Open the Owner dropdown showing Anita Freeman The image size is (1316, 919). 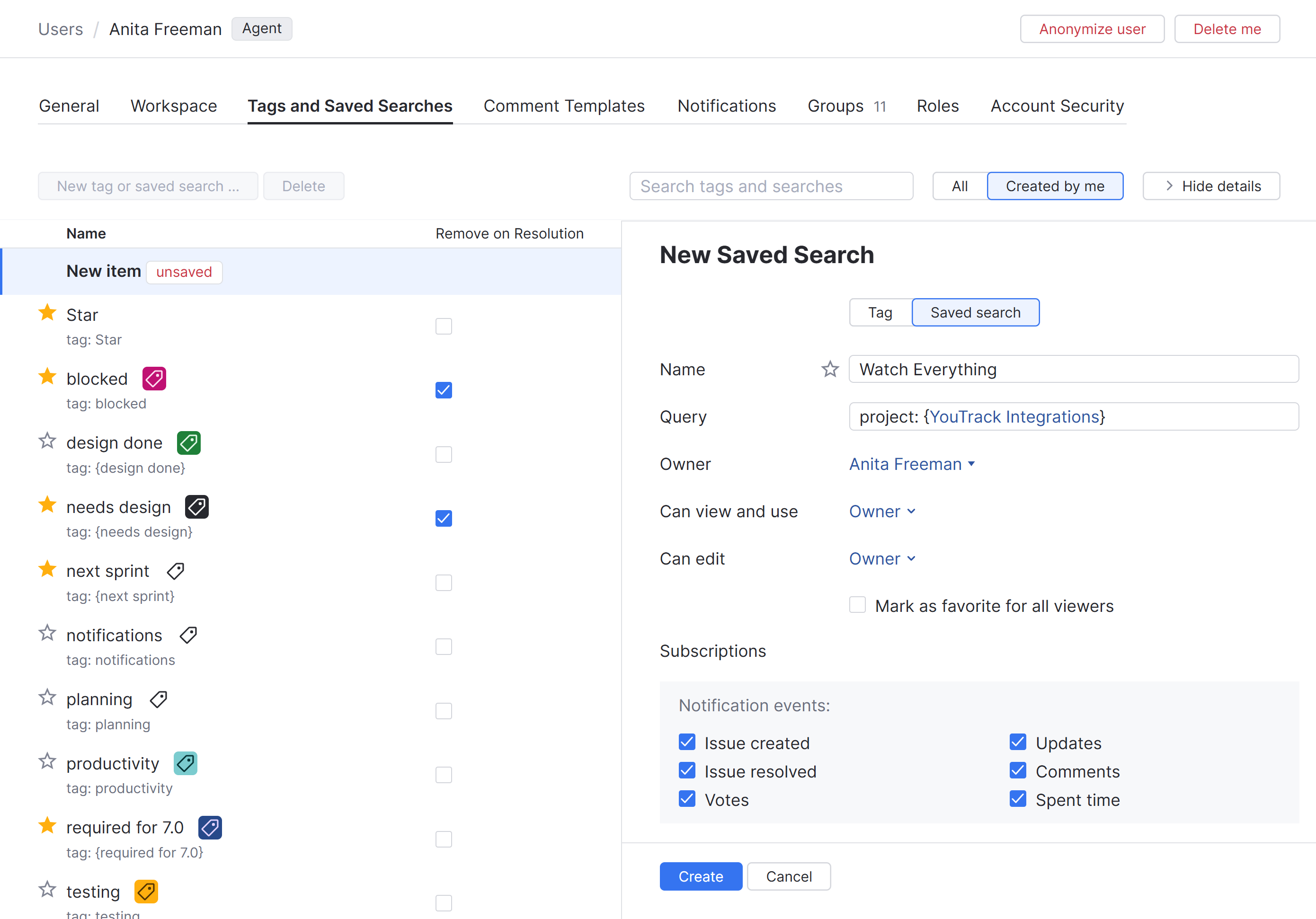coord(911,464)
